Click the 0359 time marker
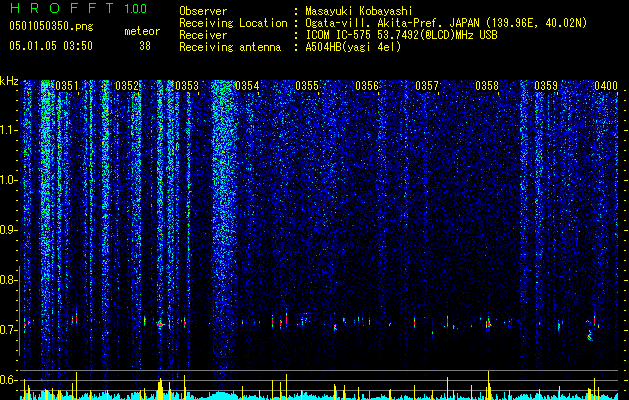 pyautogui.click(x=546, y=86)
